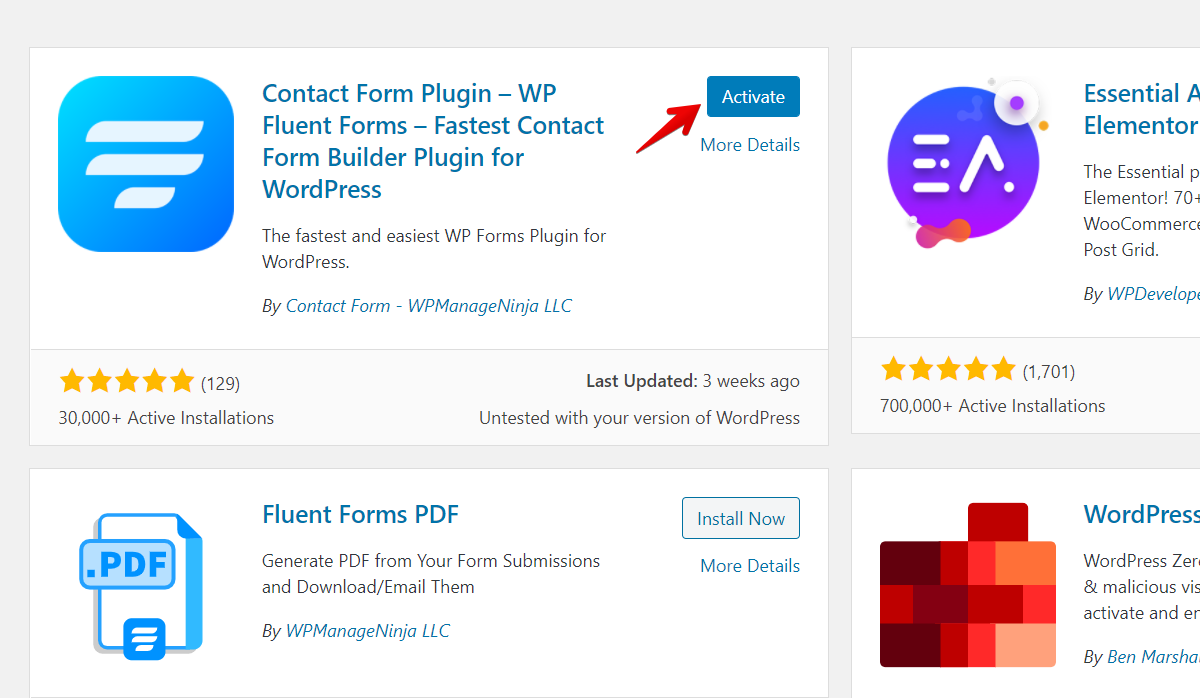Viewport: 1200px width, 698px height.
Task: Click the purple badge on Essential Addons logo
Action: click(1016, 102)
